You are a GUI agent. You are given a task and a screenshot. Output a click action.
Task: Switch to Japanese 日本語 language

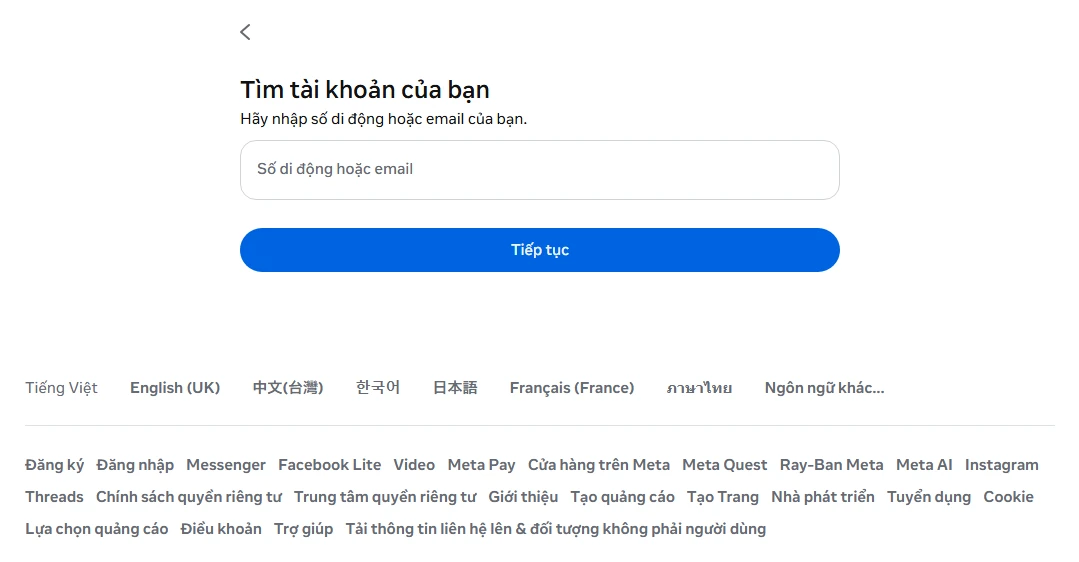(455, 388)
